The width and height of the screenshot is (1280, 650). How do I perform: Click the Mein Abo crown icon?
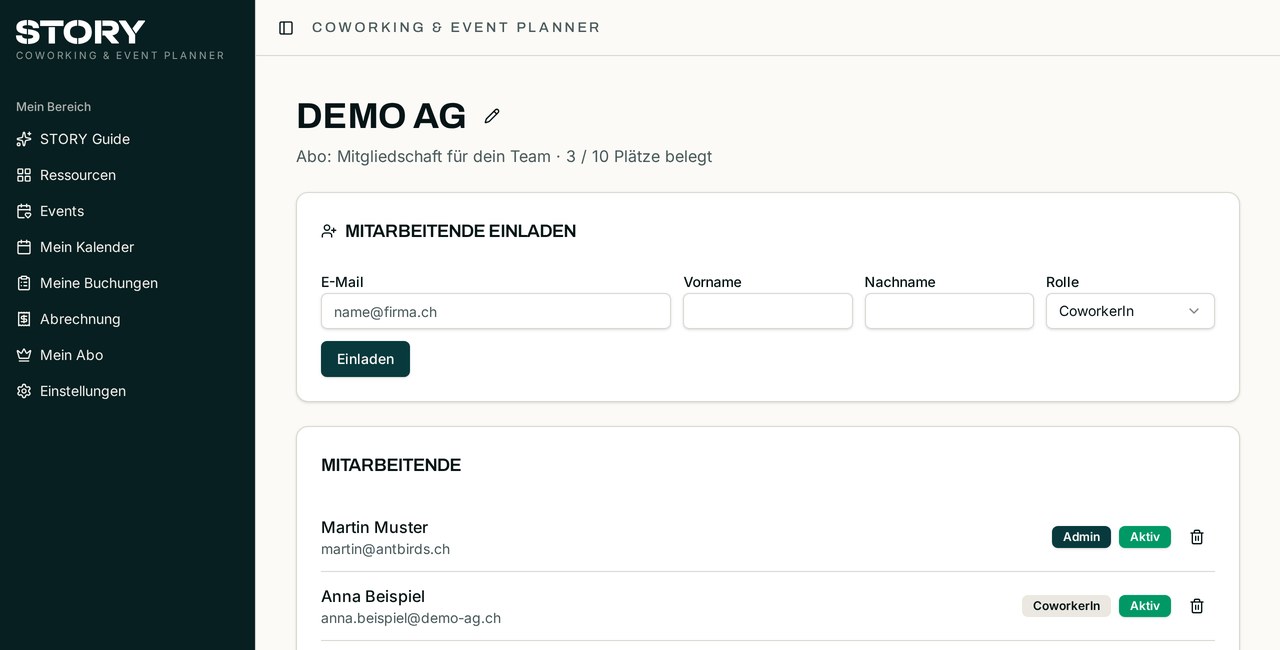(x=24, y=355)
